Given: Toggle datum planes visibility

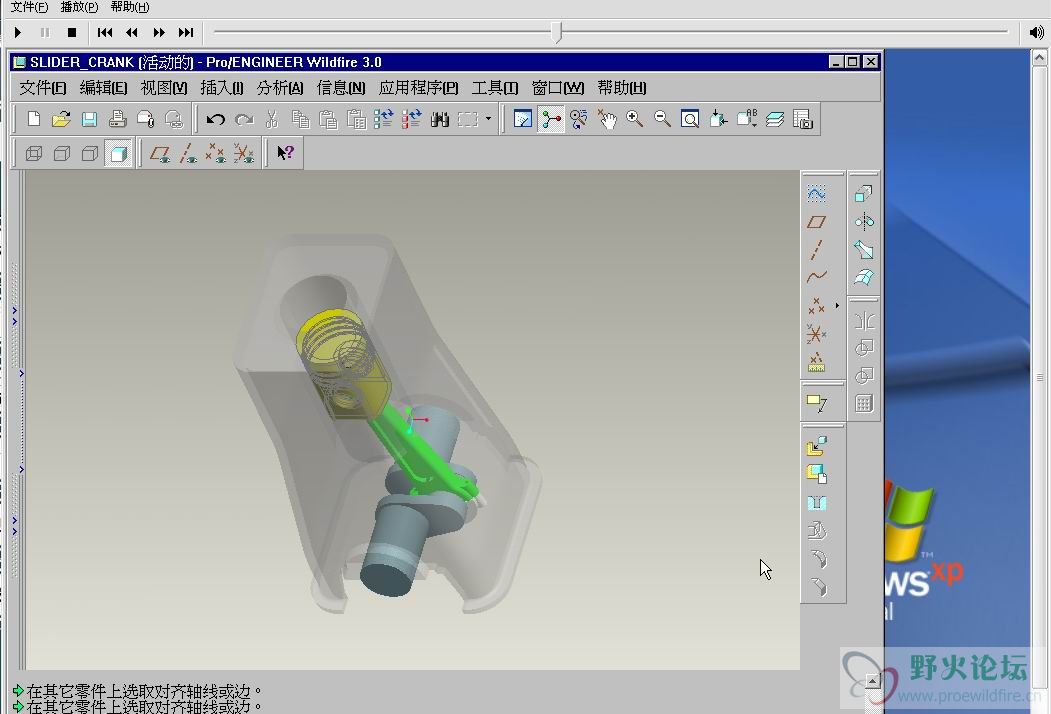Looking at the screenshot, I should click(160, 154).
